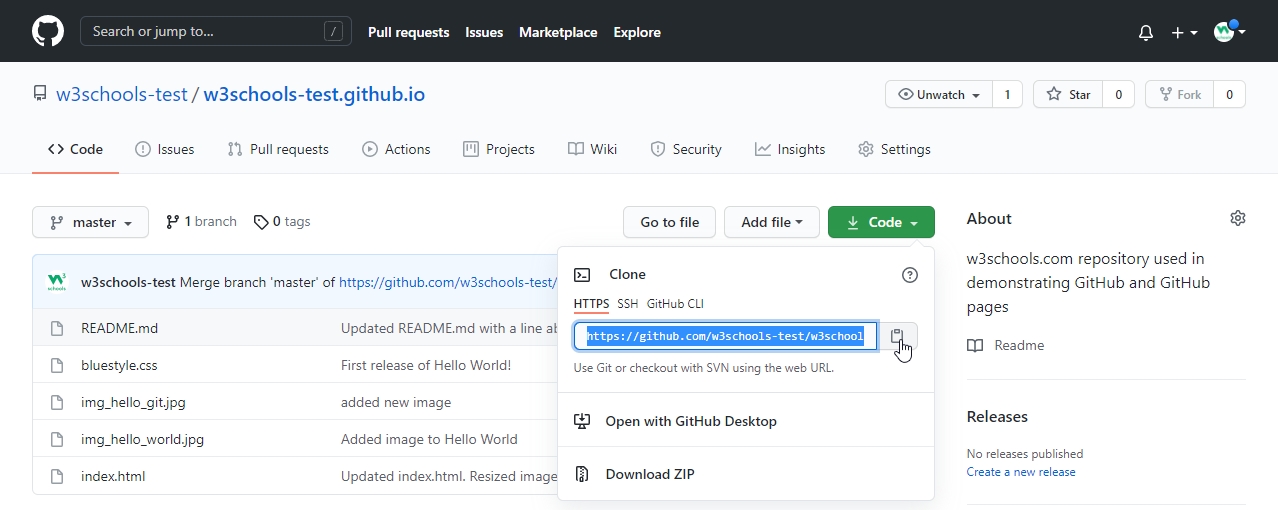1278x510 pixels.
Task: Select the SSH clone tab
Action: click(627, 304)
